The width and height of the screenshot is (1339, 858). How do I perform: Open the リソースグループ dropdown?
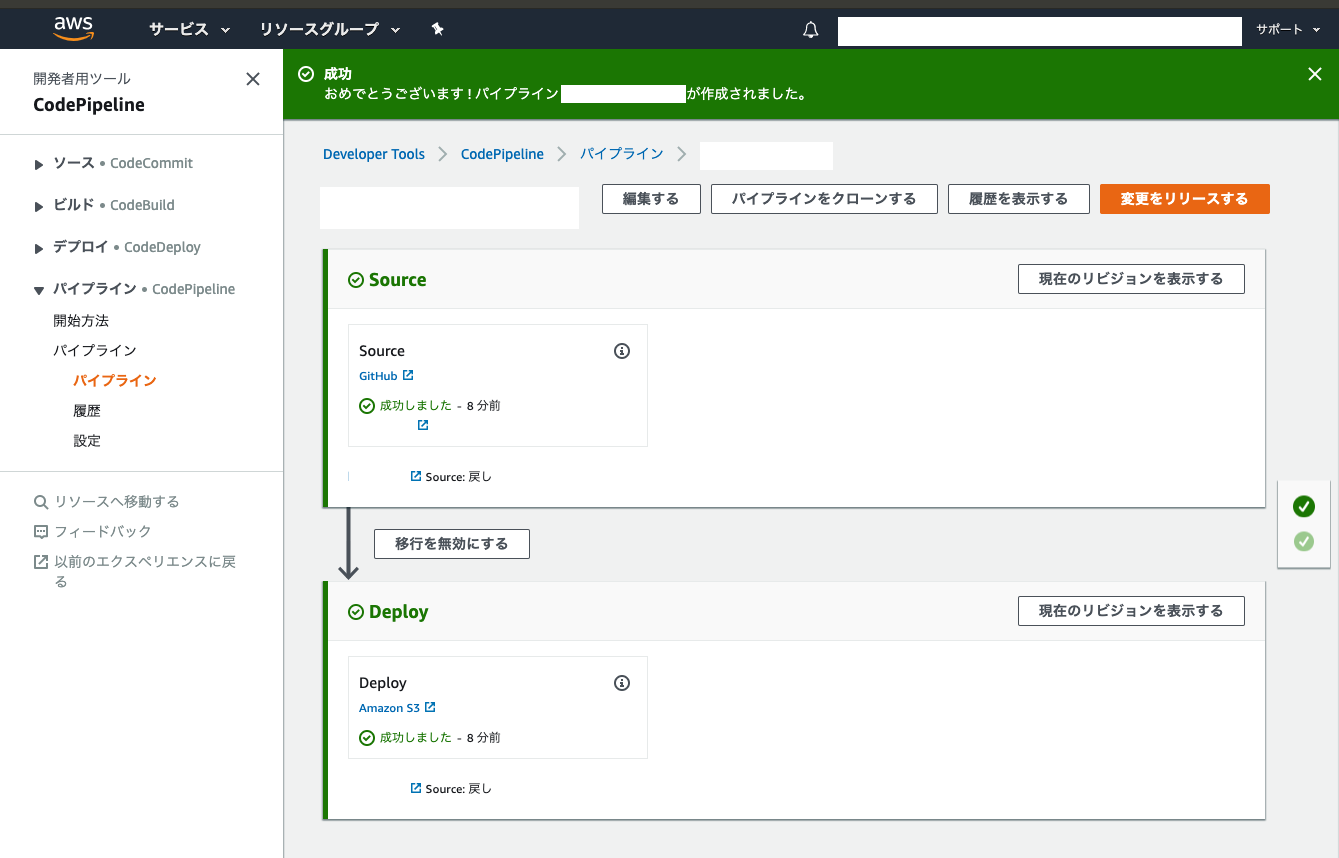[330, 29]
